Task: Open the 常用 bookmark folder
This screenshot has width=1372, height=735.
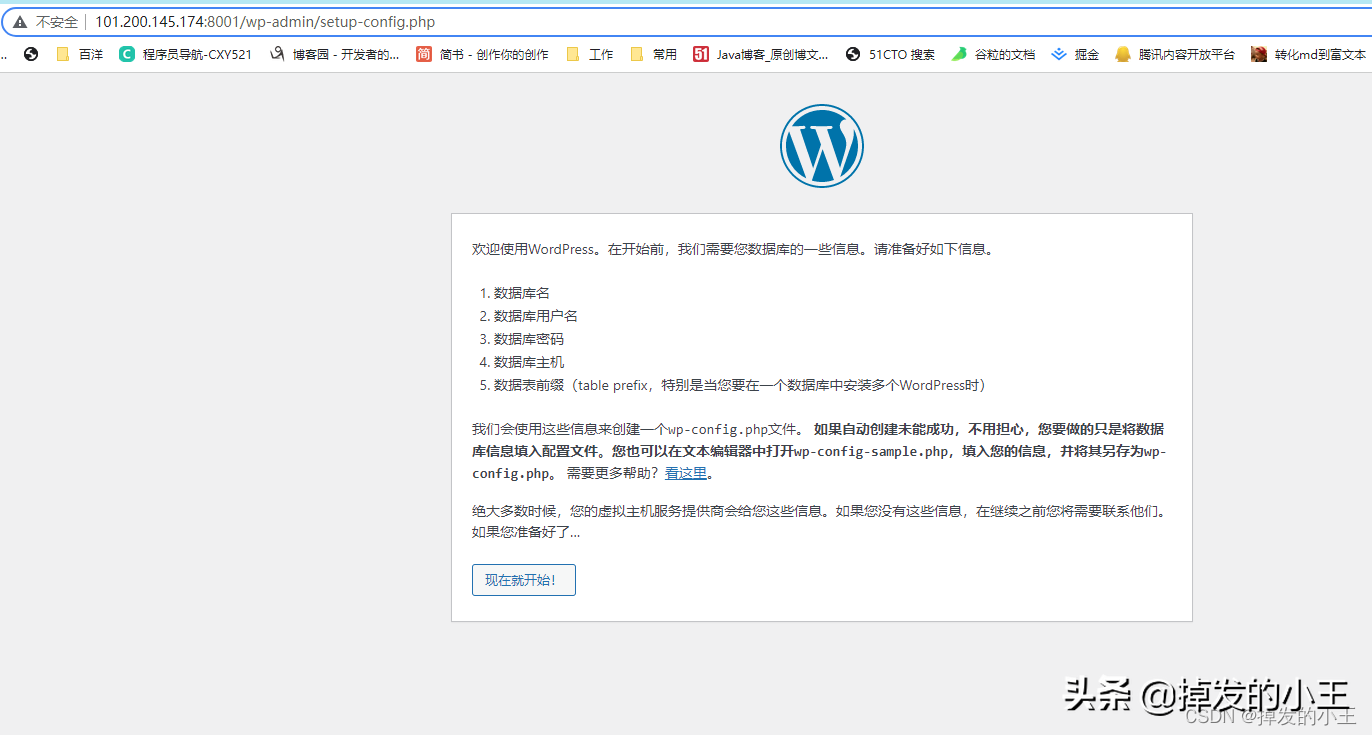Action: tap(654, 55)
